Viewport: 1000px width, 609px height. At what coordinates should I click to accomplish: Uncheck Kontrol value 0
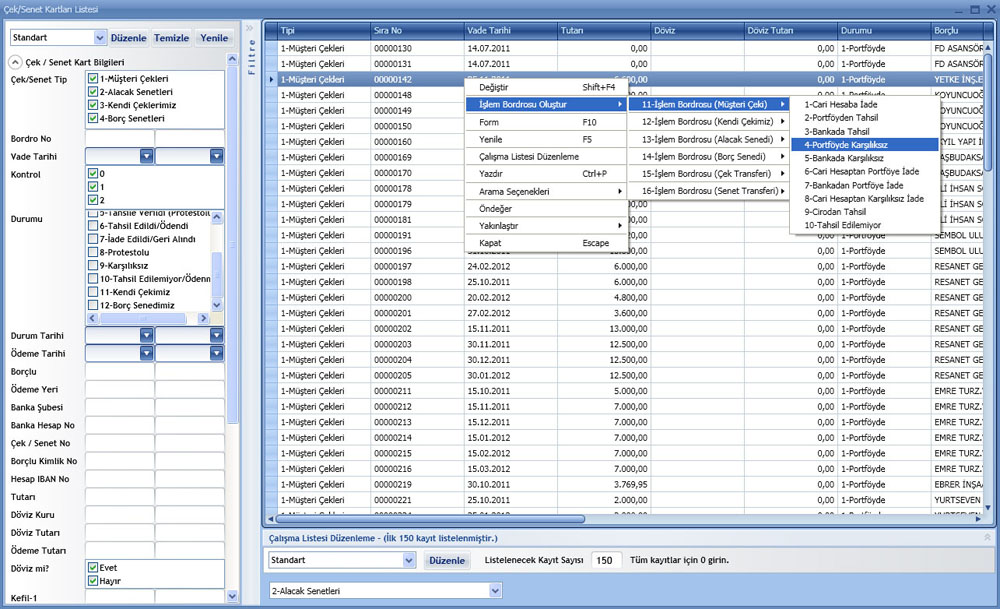click(93, 173)
